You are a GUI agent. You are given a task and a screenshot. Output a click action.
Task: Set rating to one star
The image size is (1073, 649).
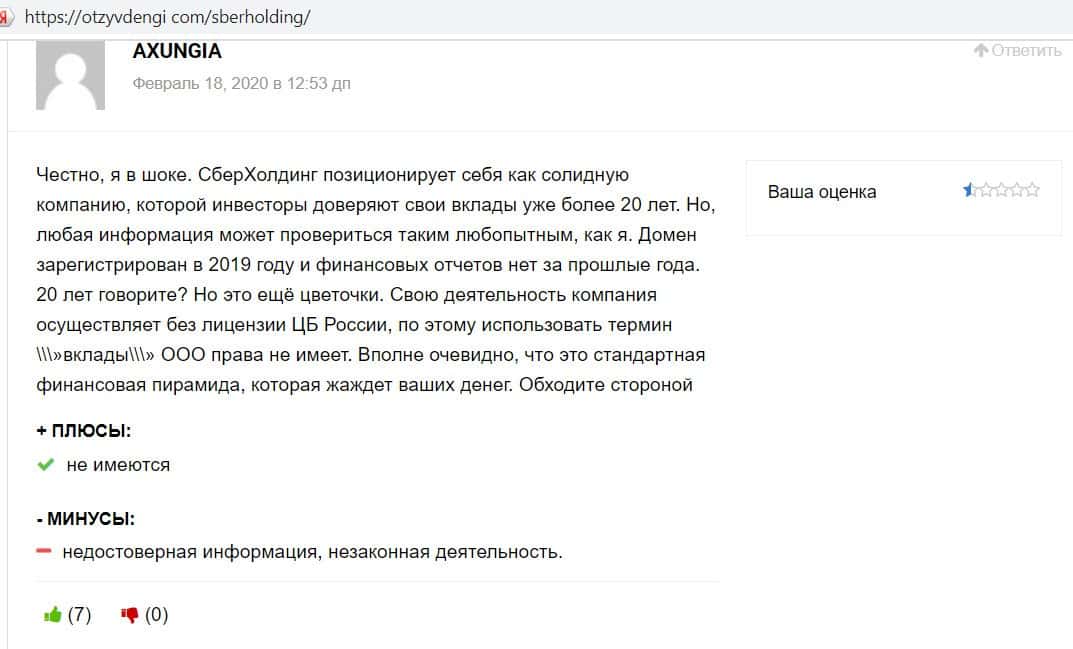969,190
